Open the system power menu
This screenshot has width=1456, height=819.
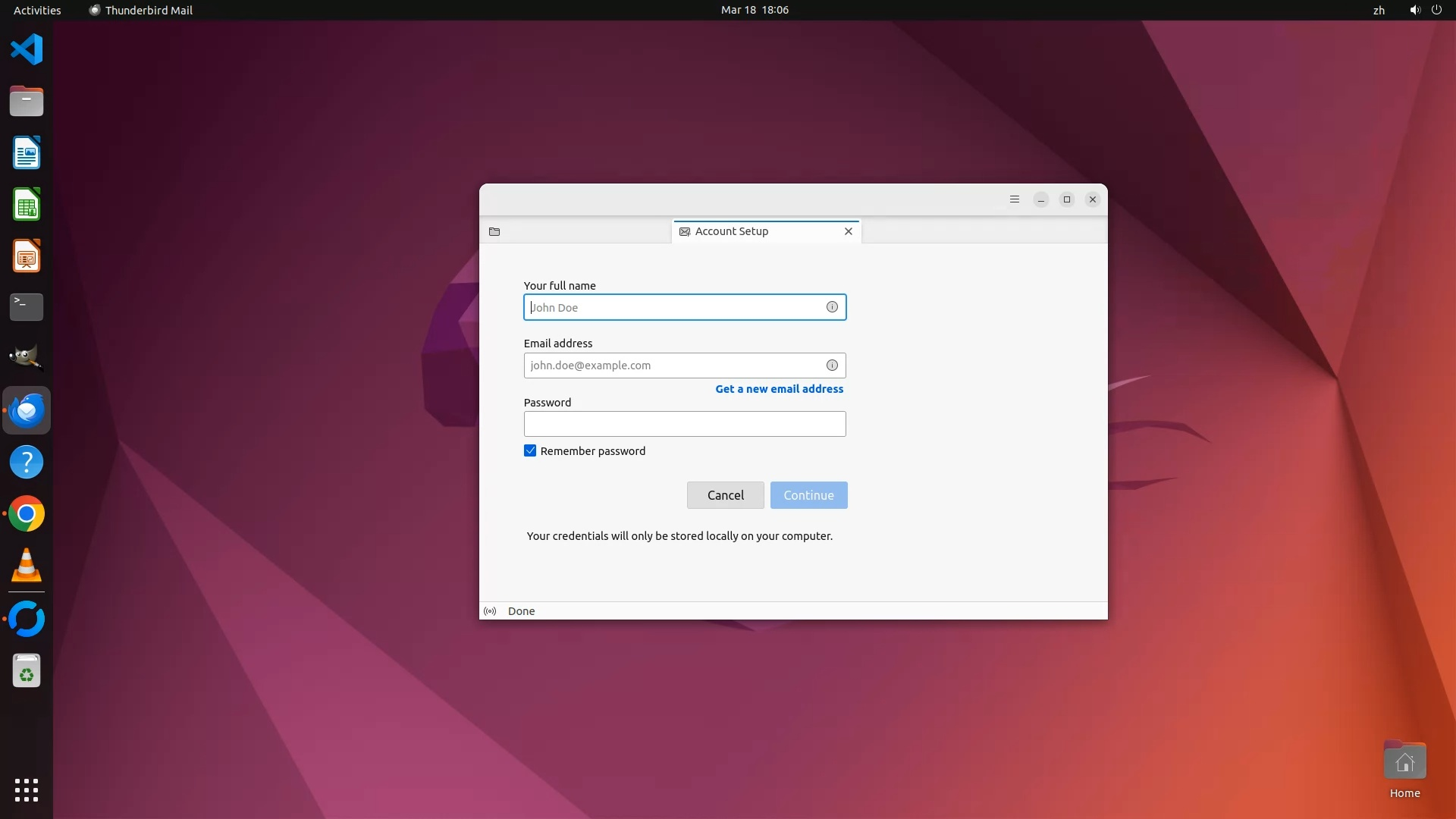[1436, 10]
